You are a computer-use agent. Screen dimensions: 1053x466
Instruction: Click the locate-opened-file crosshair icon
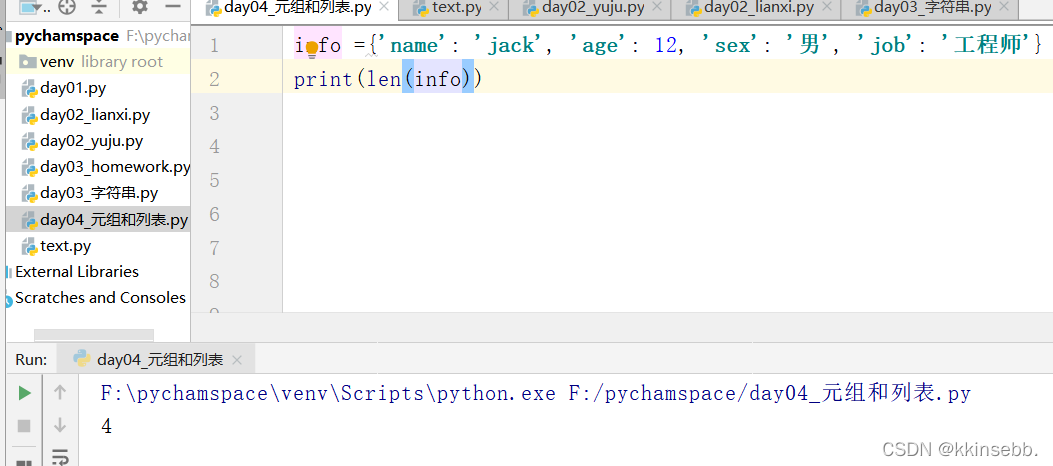click(x=66, y=7)
